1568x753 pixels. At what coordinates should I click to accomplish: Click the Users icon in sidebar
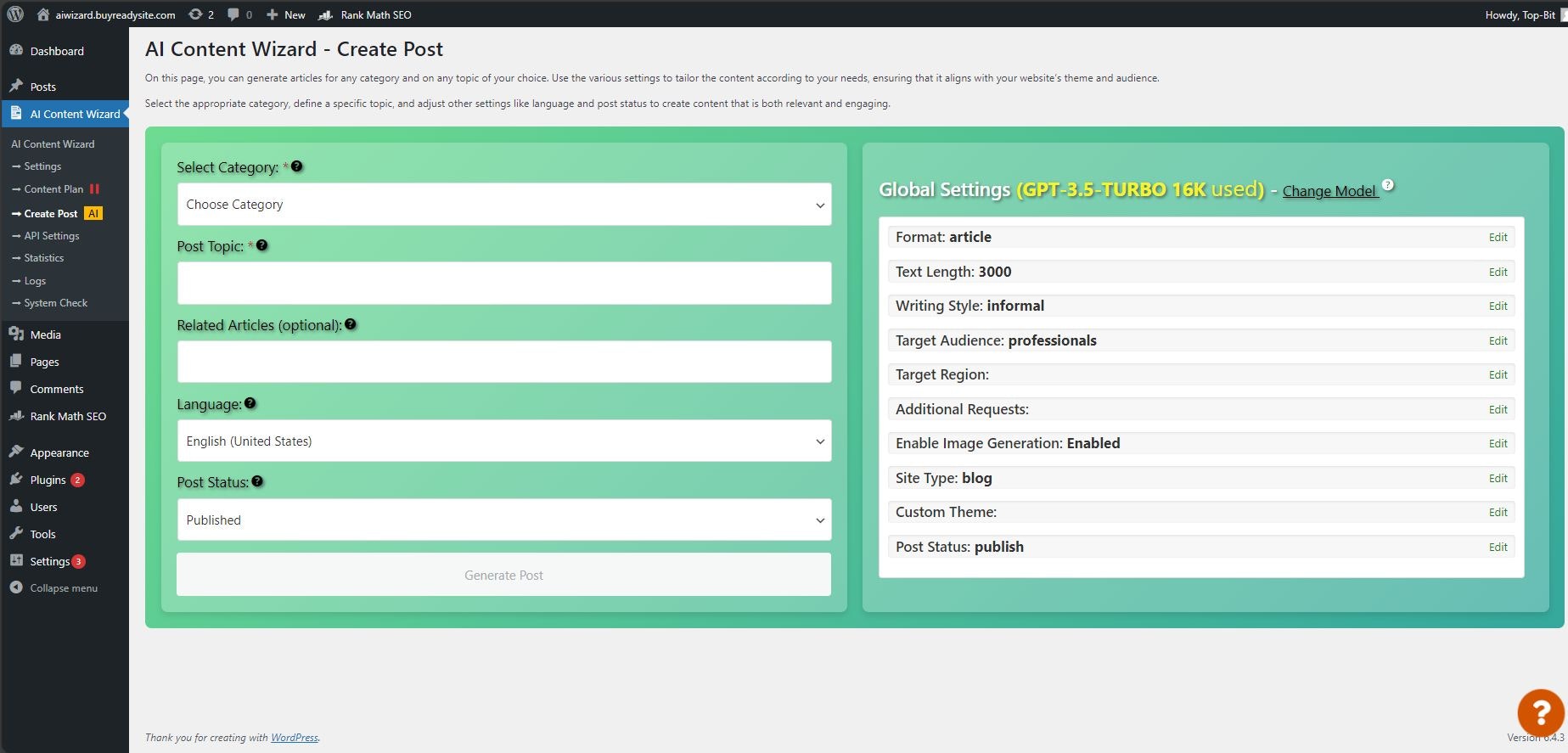point(16,506)
